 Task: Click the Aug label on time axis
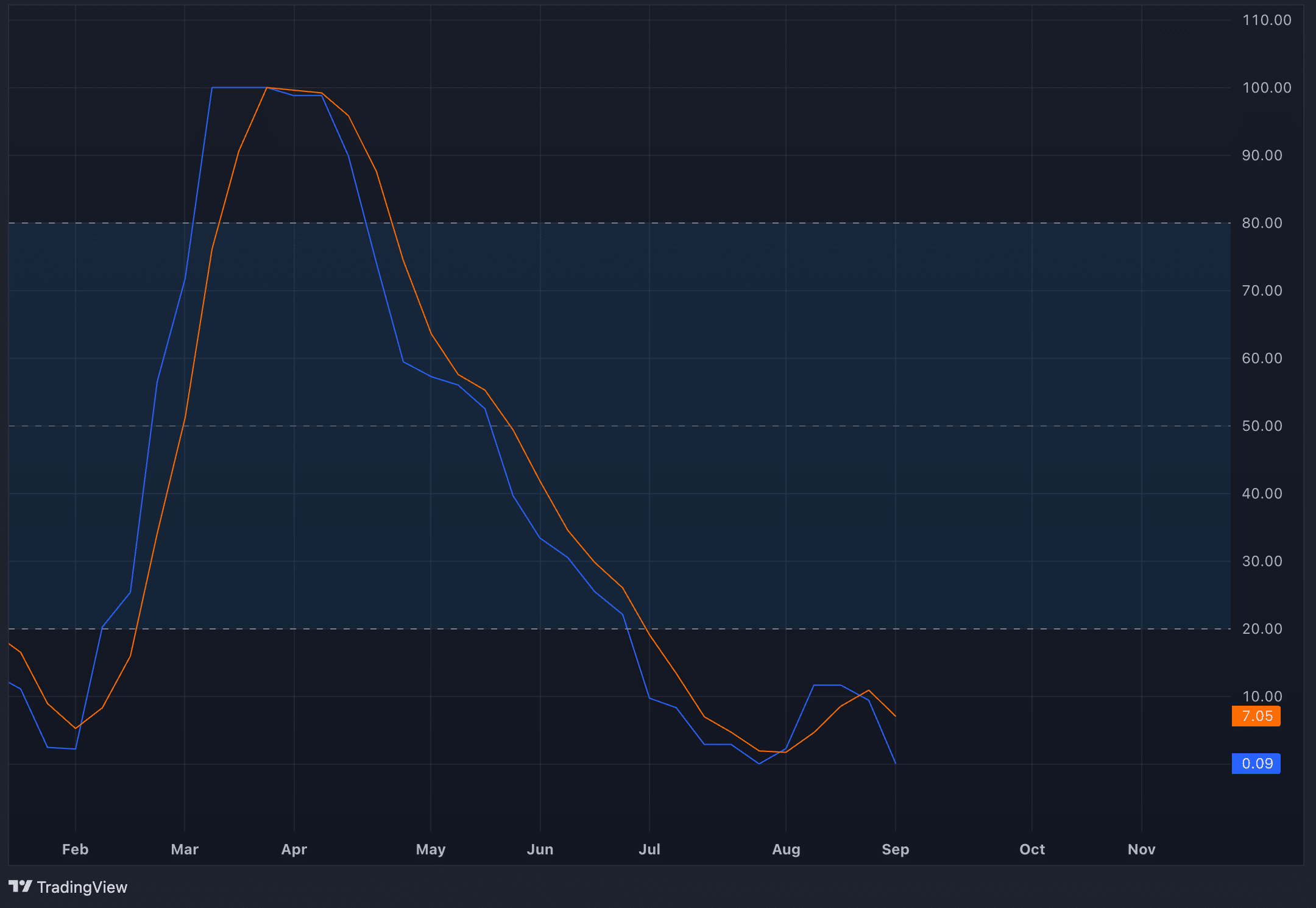(786, 849)
